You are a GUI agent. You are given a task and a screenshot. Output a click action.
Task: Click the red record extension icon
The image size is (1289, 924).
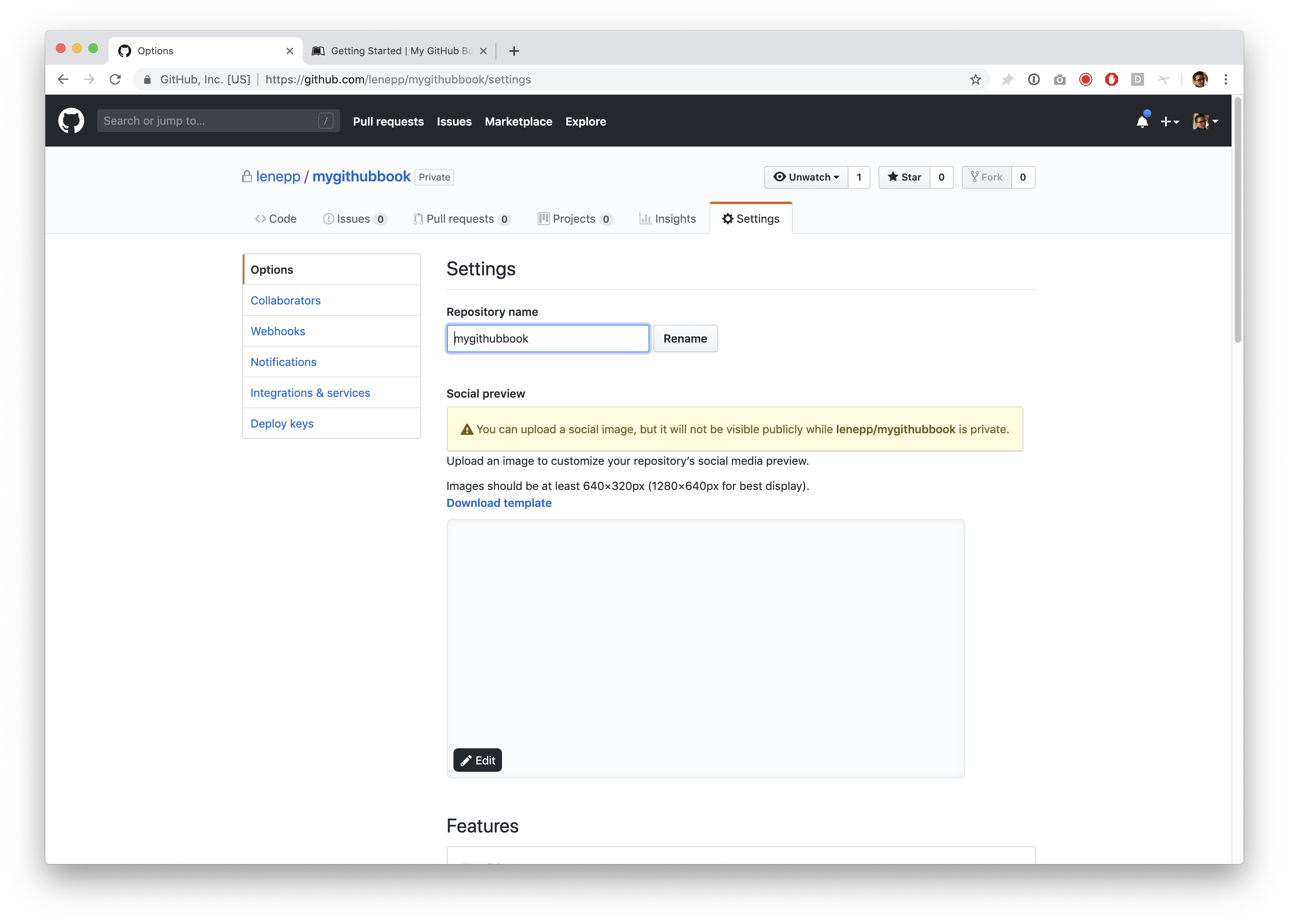click(1085, 80)
